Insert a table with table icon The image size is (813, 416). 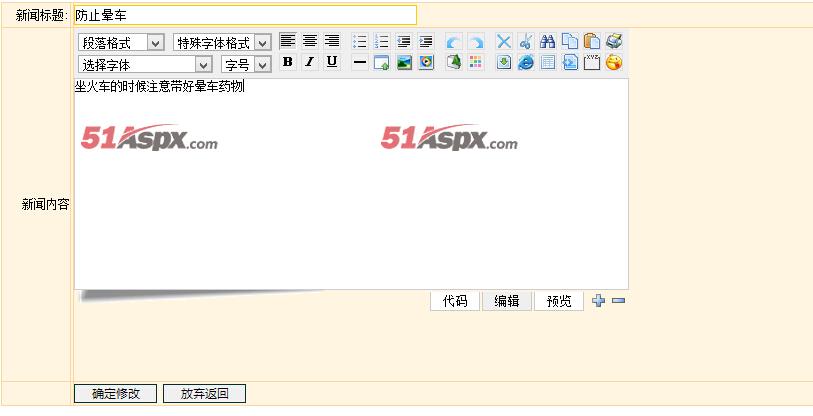tap(548, 63)
